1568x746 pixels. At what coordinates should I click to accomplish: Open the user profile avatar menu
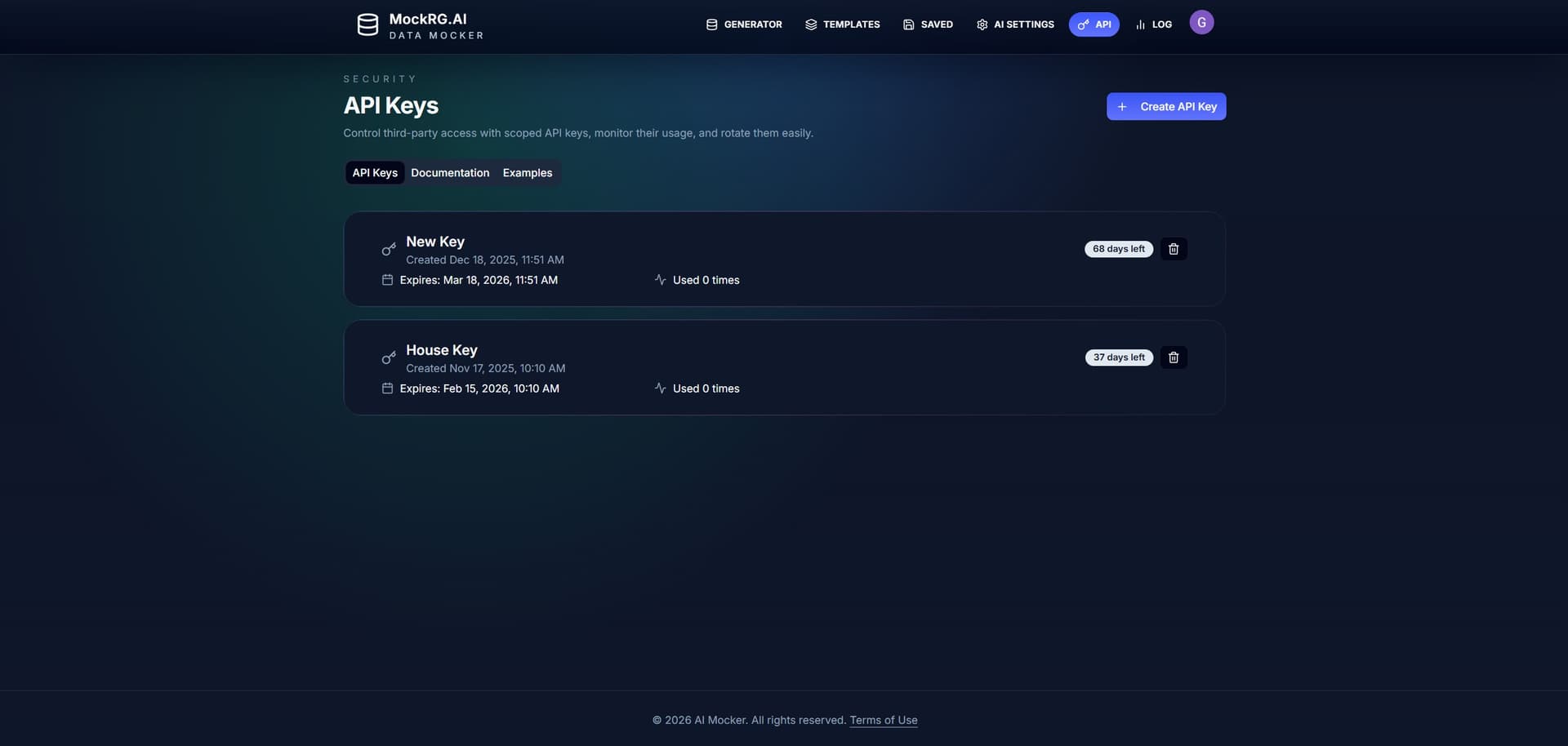pyautogui.click(x=1201, y=21)
